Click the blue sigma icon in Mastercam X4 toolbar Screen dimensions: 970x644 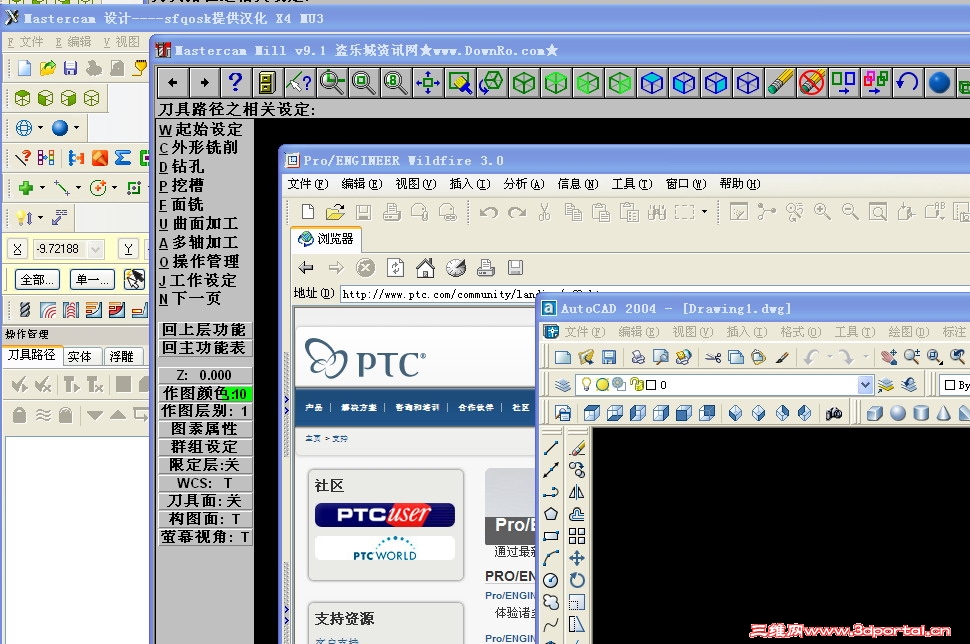pos(123,158)
